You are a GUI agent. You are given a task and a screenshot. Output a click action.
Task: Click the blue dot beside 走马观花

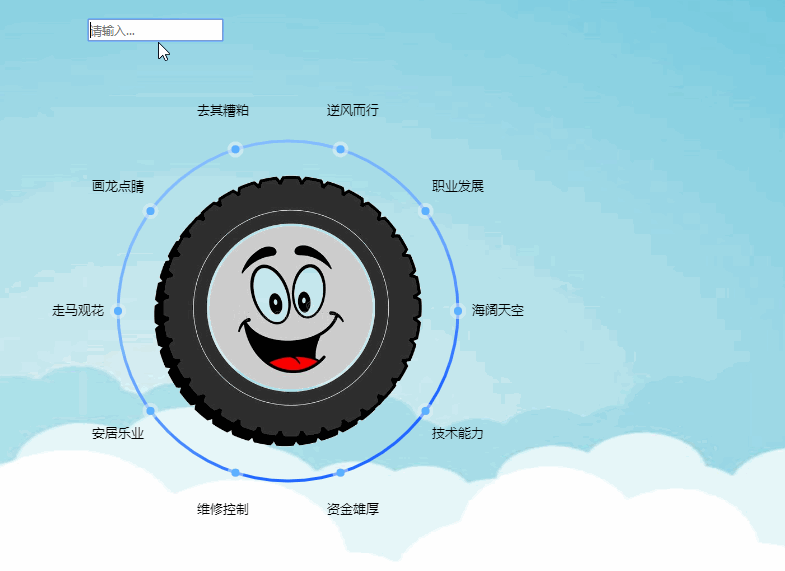(x=118, y=310)
